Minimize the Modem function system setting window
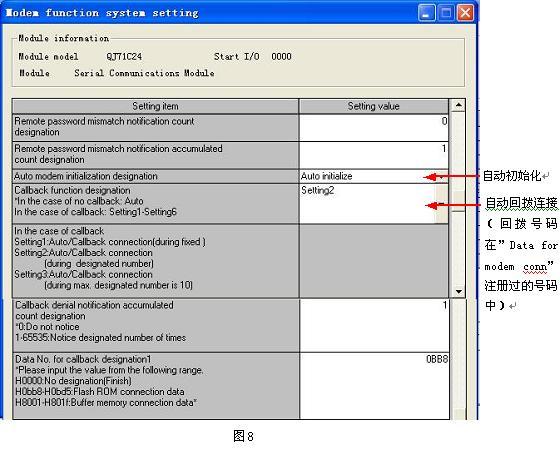This screenshot has height=450, width=560. [427, 13]
